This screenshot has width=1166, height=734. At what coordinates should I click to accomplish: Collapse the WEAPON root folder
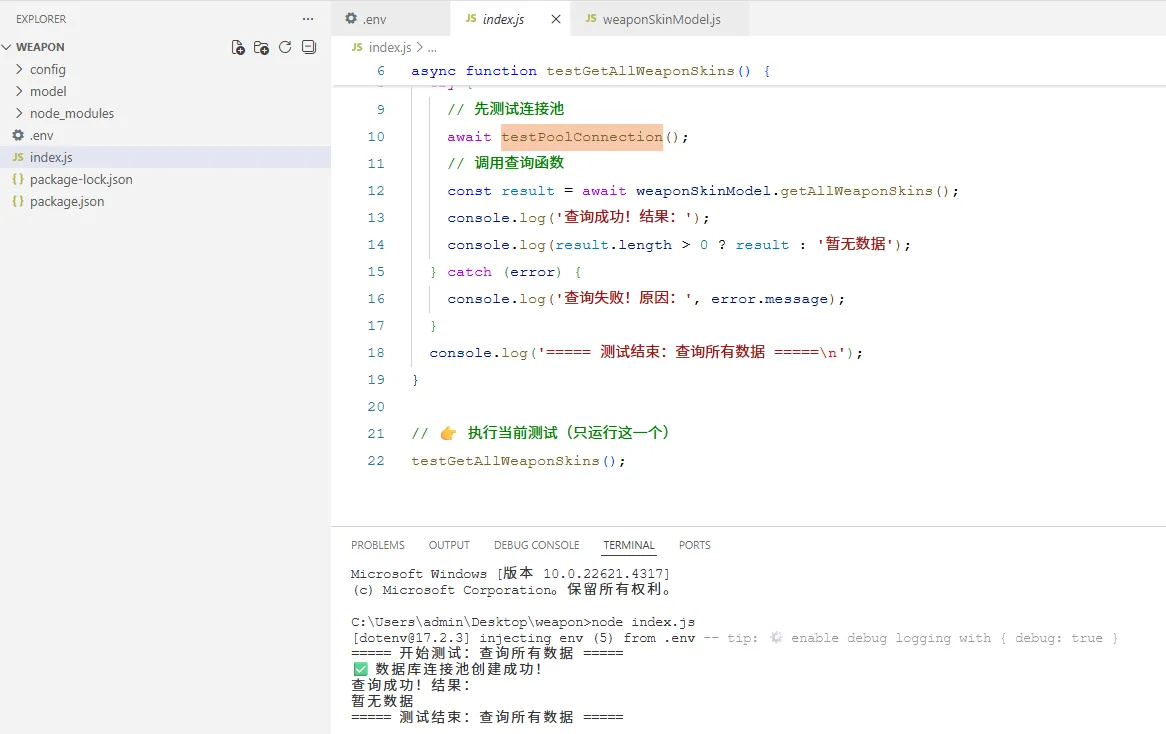pyautogui.click(x=7, y=47)
